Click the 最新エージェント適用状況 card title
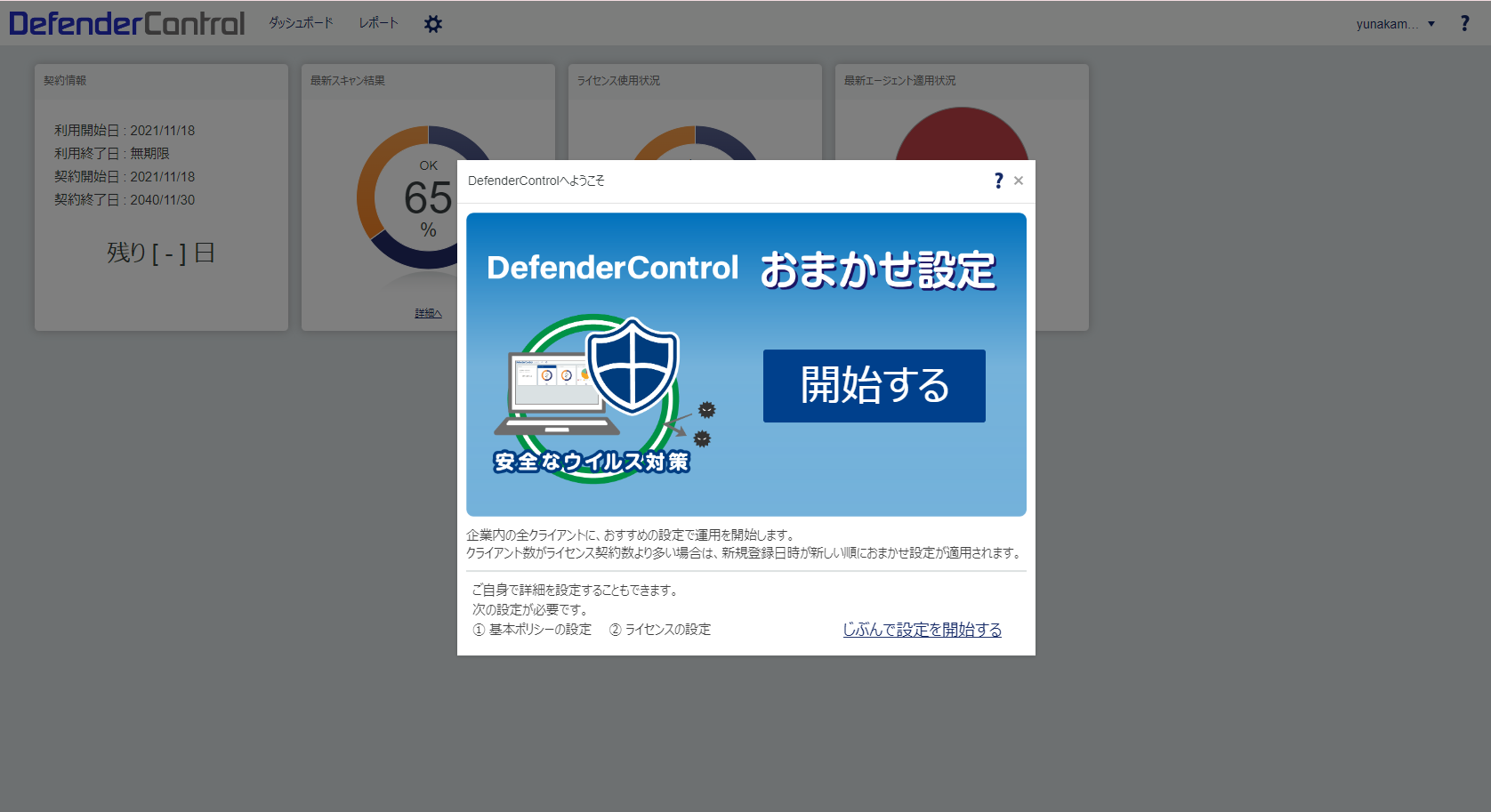 (x=899, y=80)
